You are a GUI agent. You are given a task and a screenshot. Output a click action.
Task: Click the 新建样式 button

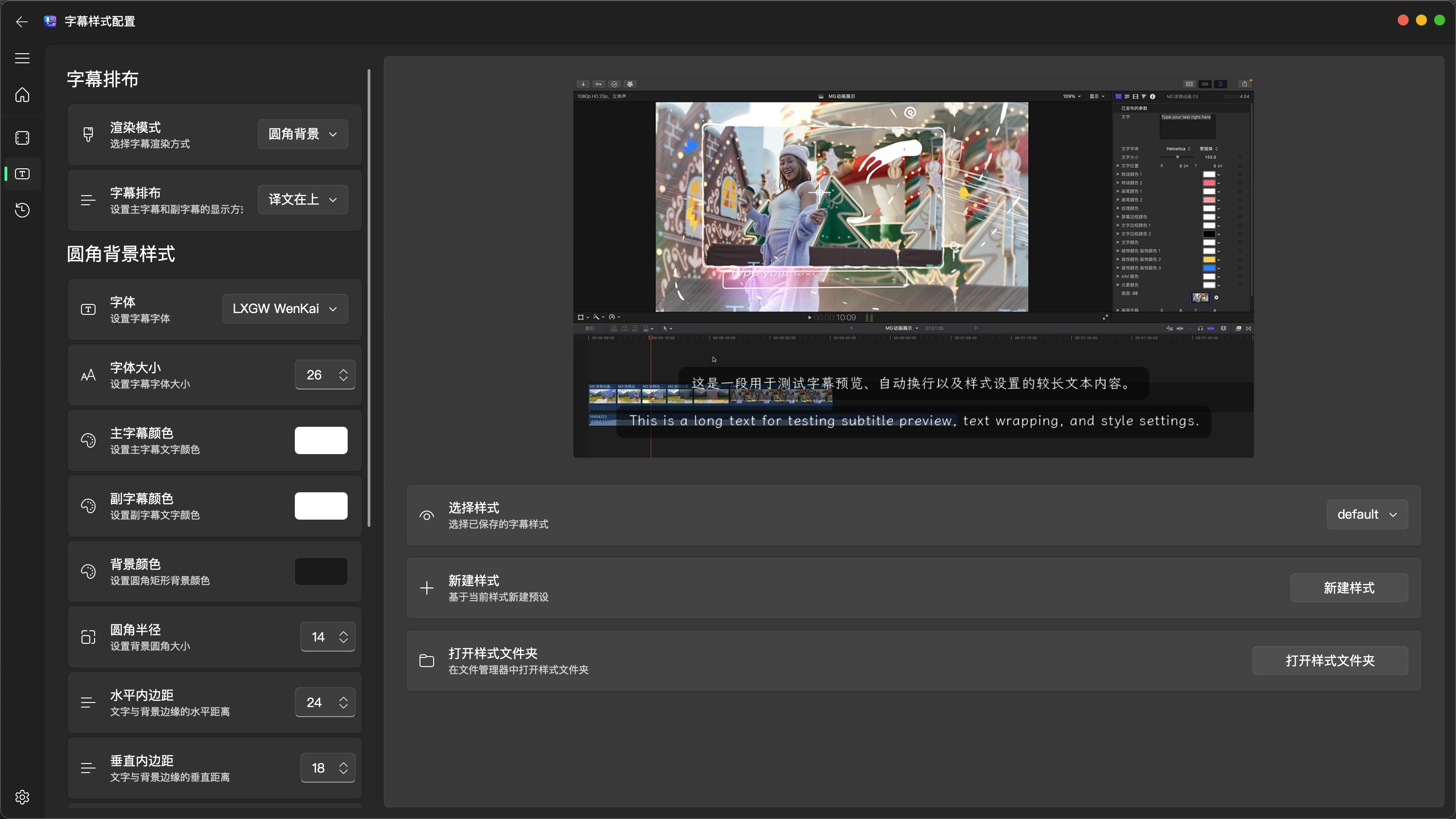[1349, 588]
